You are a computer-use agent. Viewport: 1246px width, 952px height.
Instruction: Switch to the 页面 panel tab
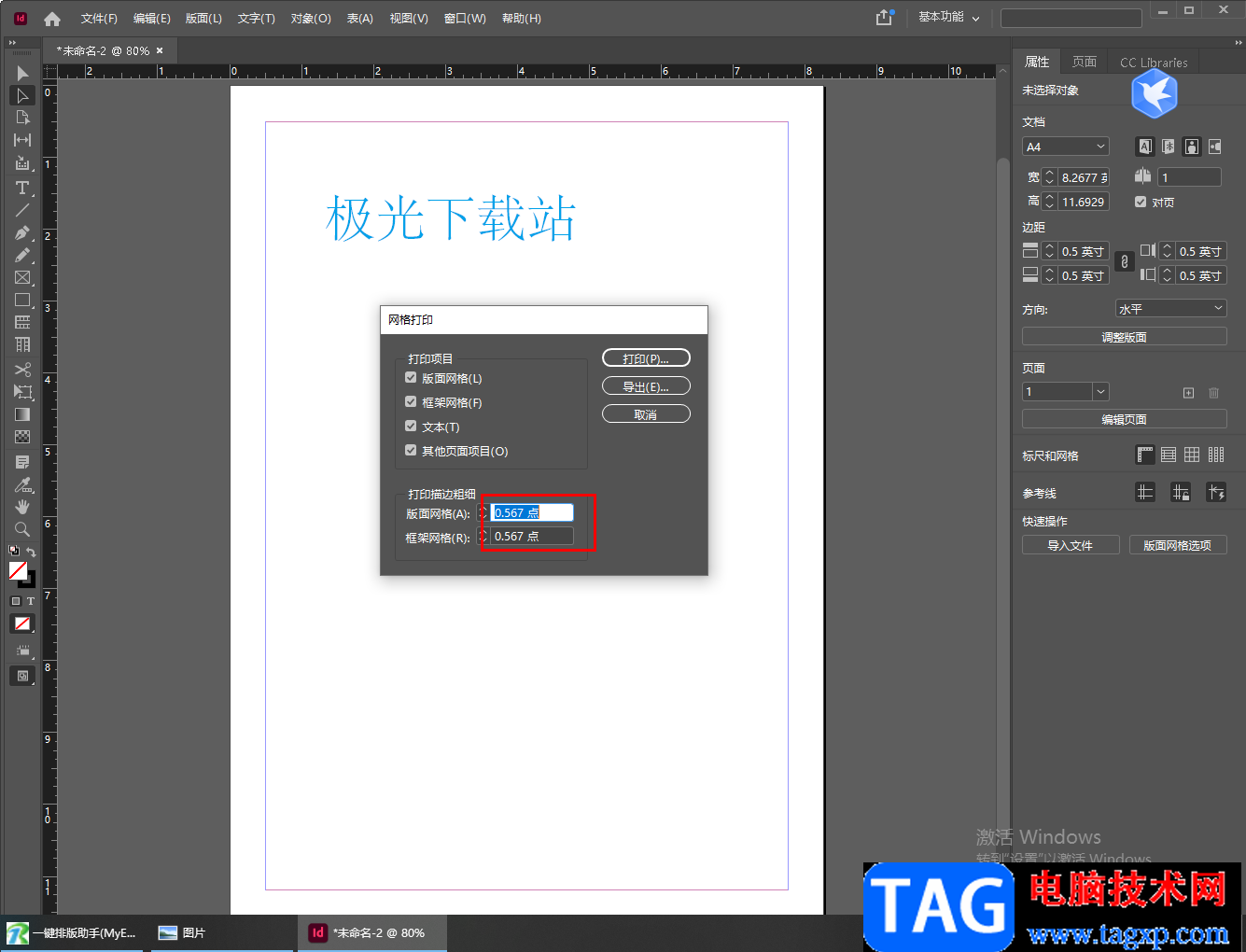[1085, 62]
